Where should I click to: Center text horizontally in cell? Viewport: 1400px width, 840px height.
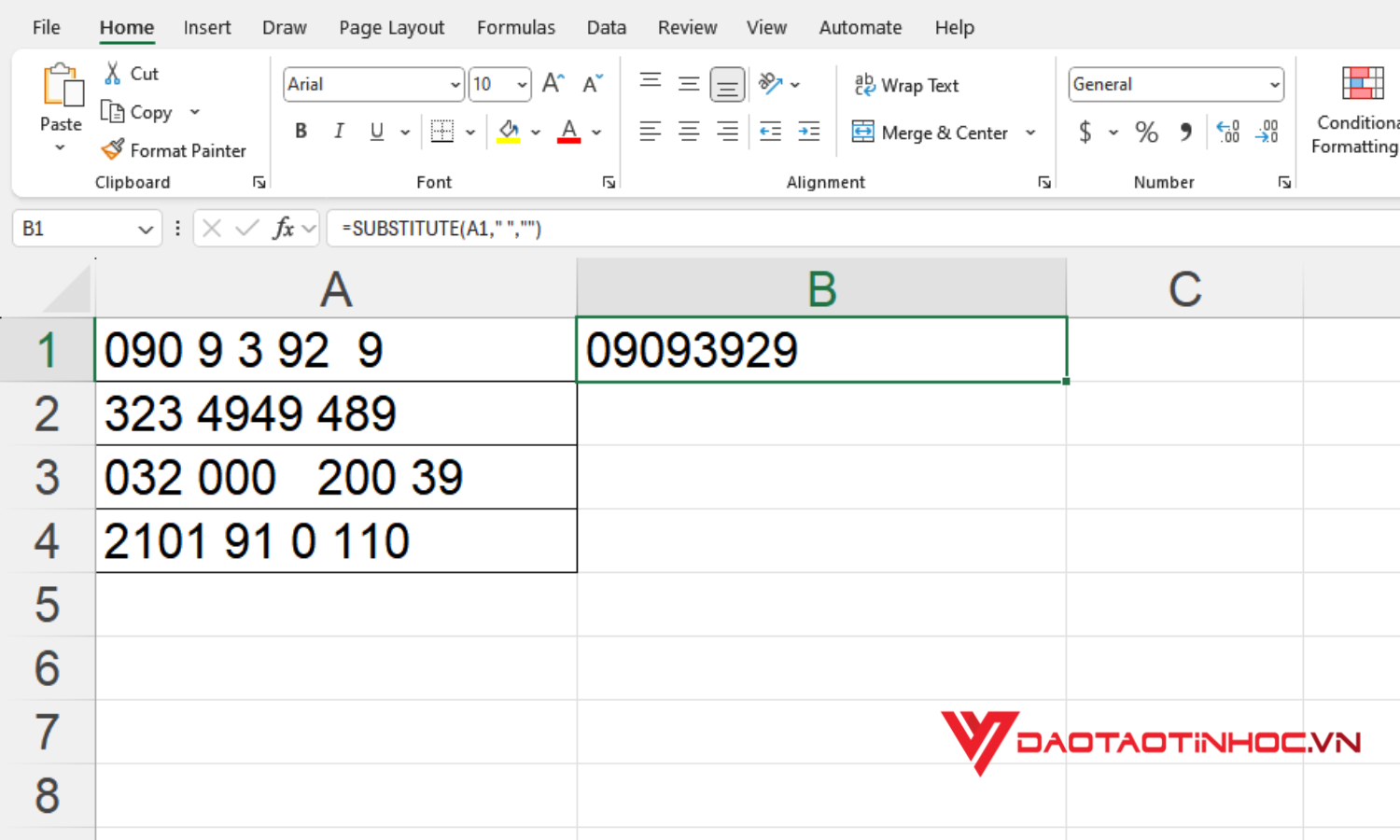(689, 132)
